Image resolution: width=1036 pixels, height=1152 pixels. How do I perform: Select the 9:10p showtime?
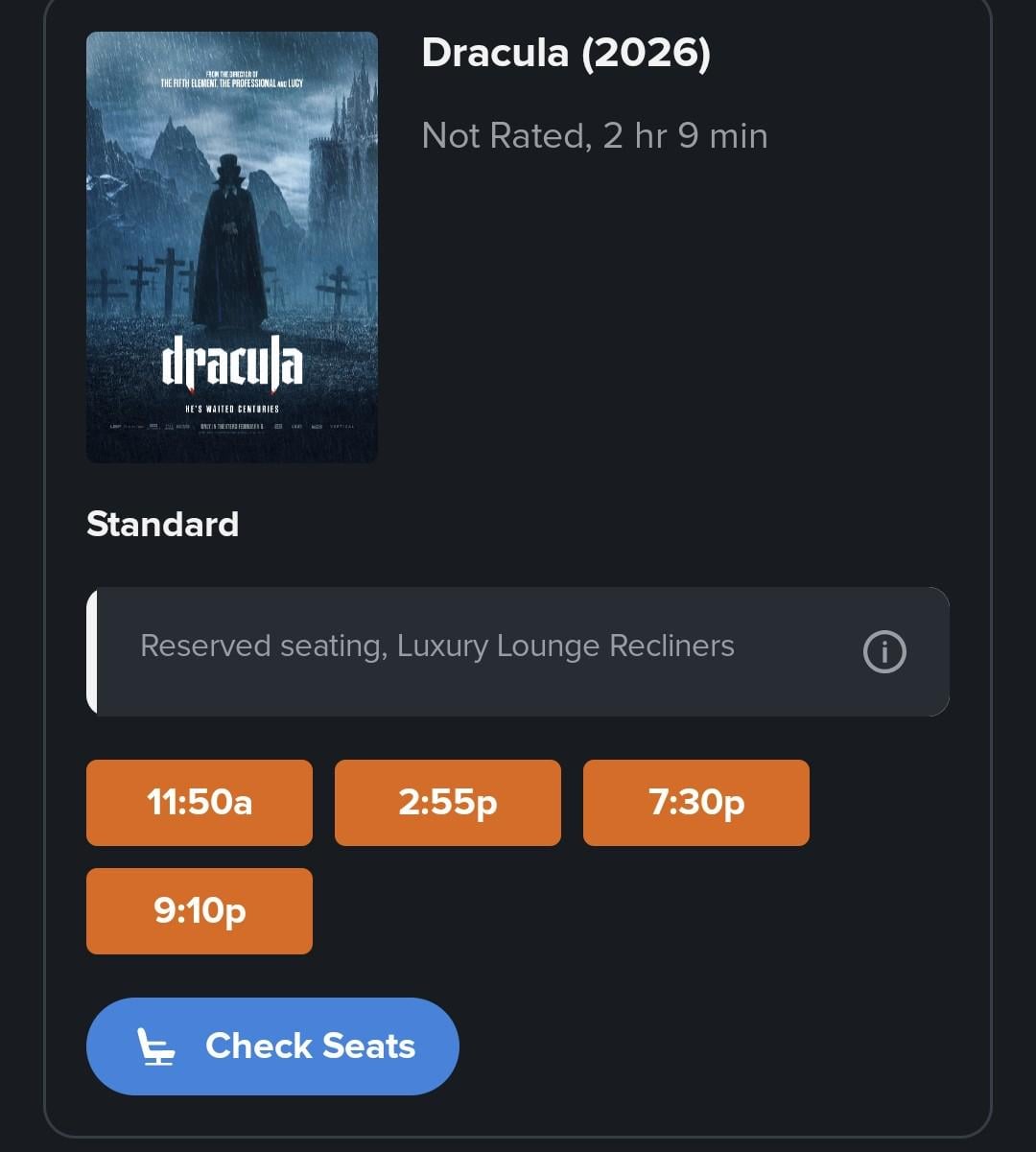pos(200,911)
